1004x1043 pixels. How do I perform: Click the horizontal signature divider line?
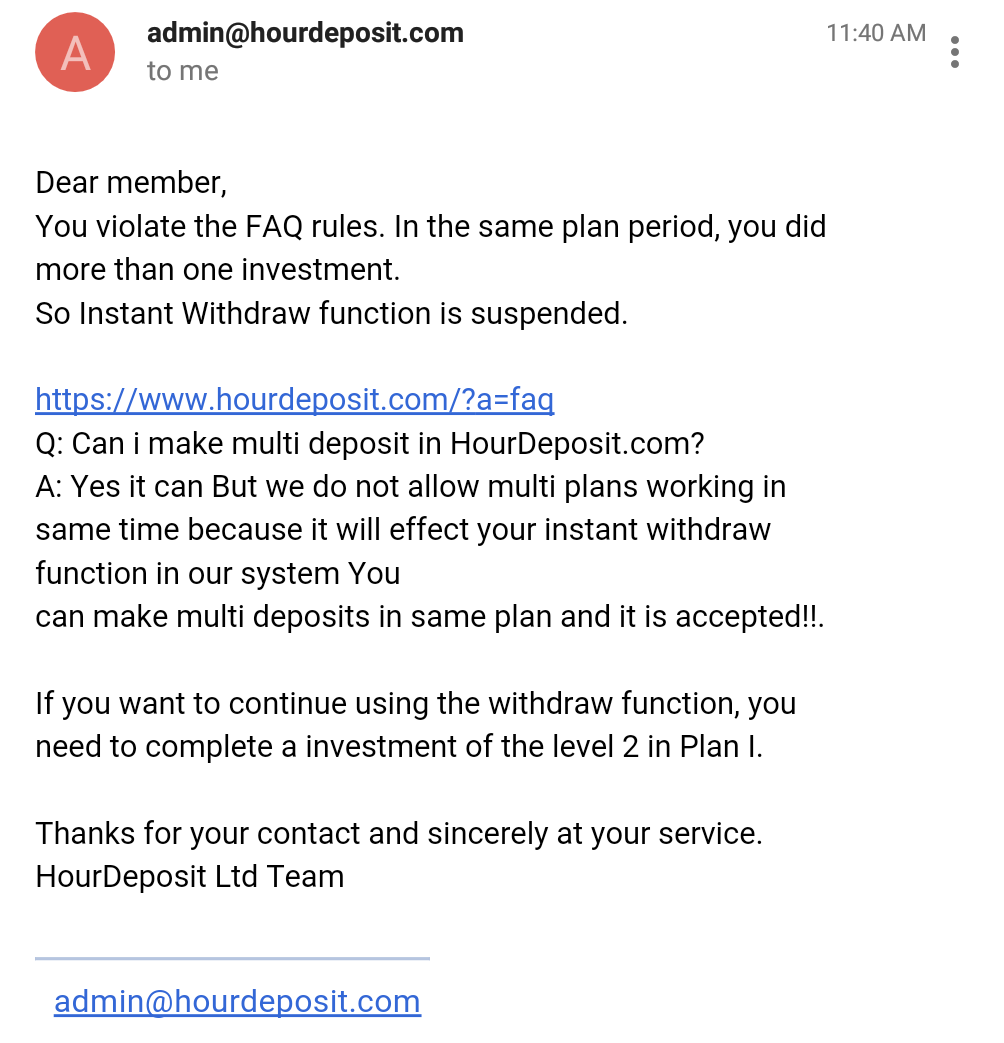point(232,958)
